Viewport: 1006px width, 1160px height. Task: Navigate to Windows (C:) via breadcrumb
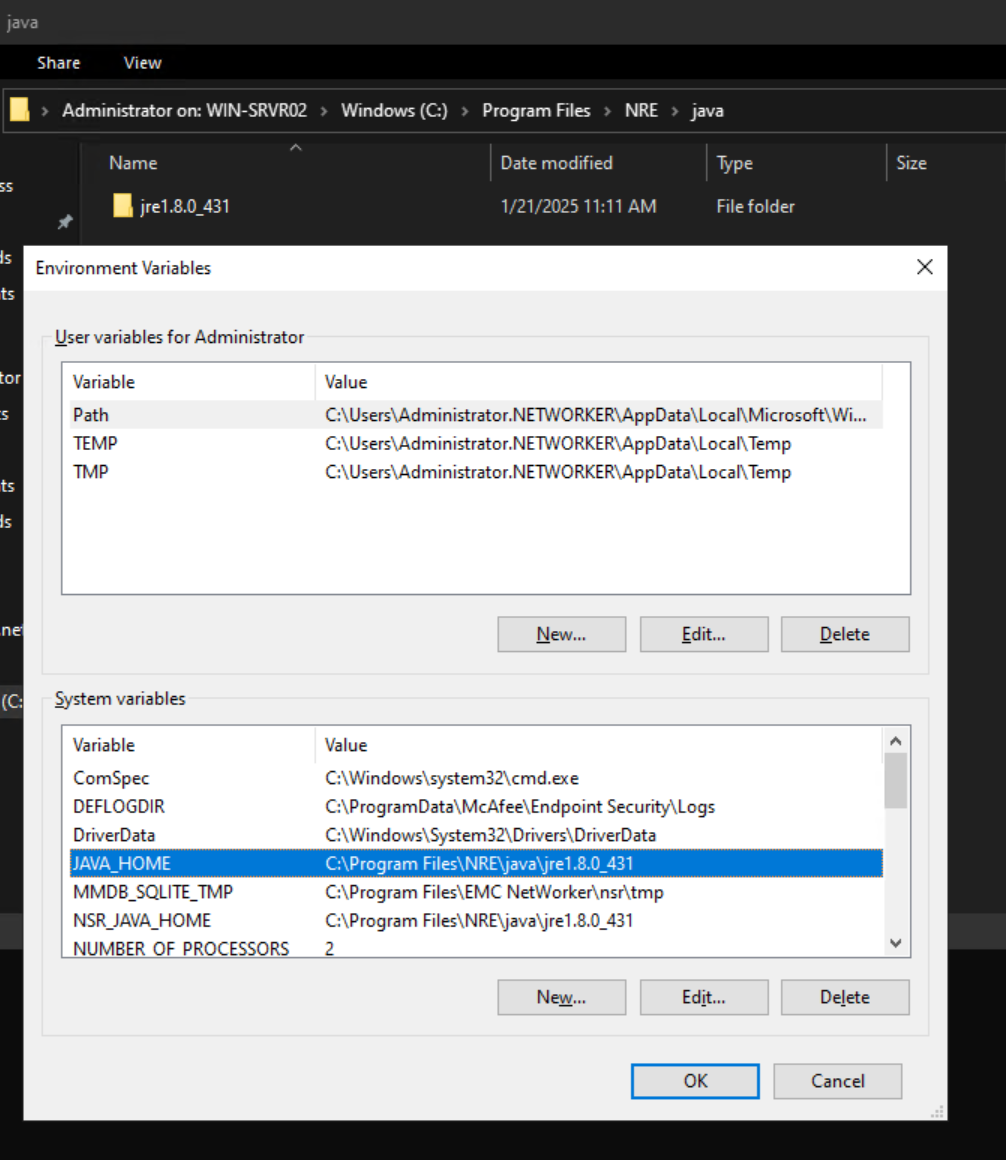point(394,110)
